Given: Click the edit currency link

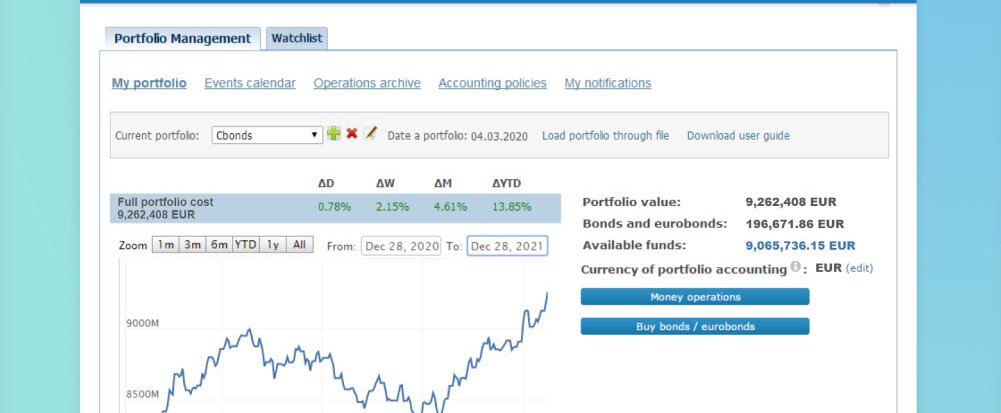Looking at the screenshot, I should click(859, 269).
